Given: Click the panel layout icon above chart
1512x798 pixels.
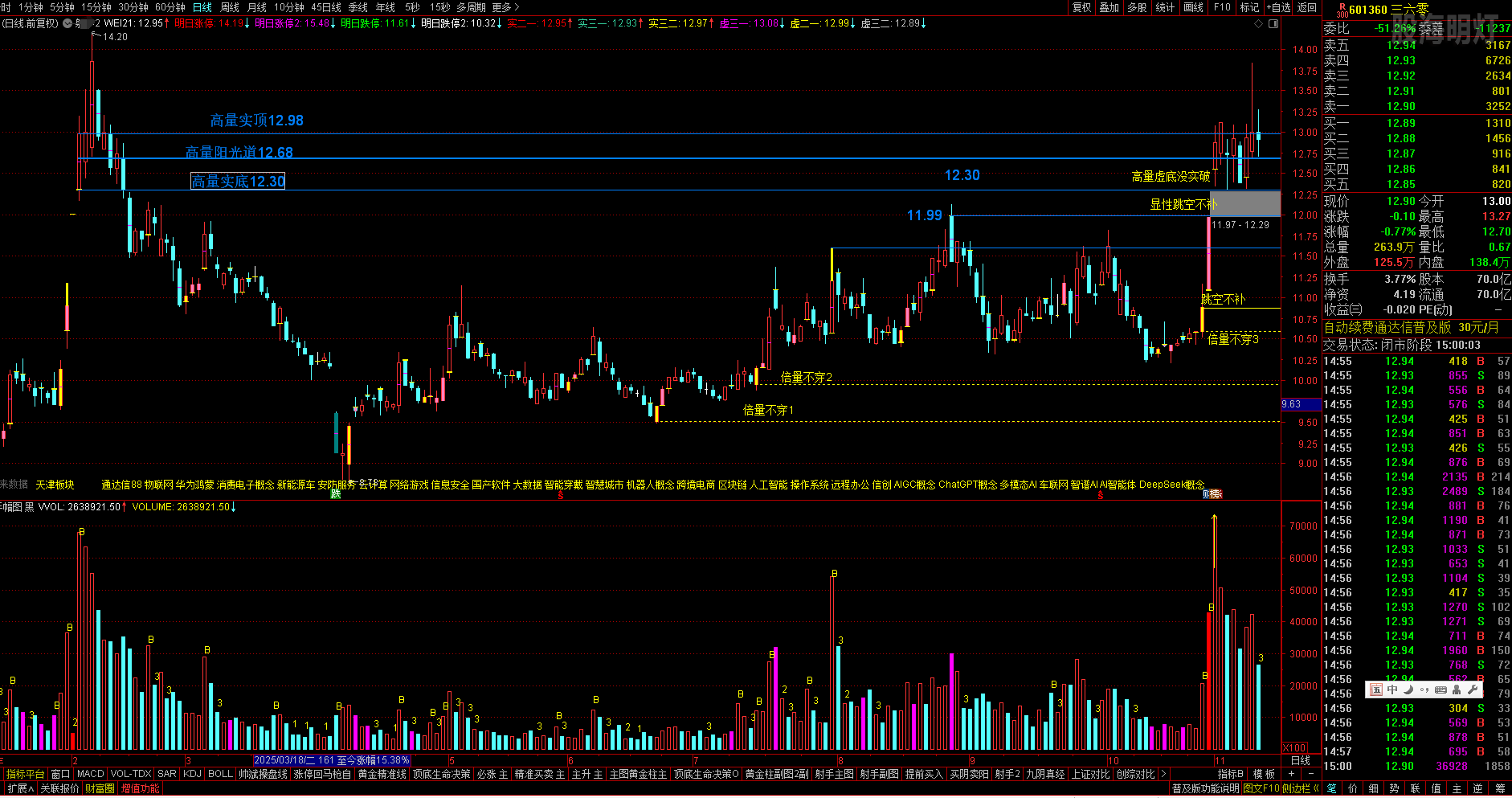Looking at the screenshot, I should click(1273, 24).
